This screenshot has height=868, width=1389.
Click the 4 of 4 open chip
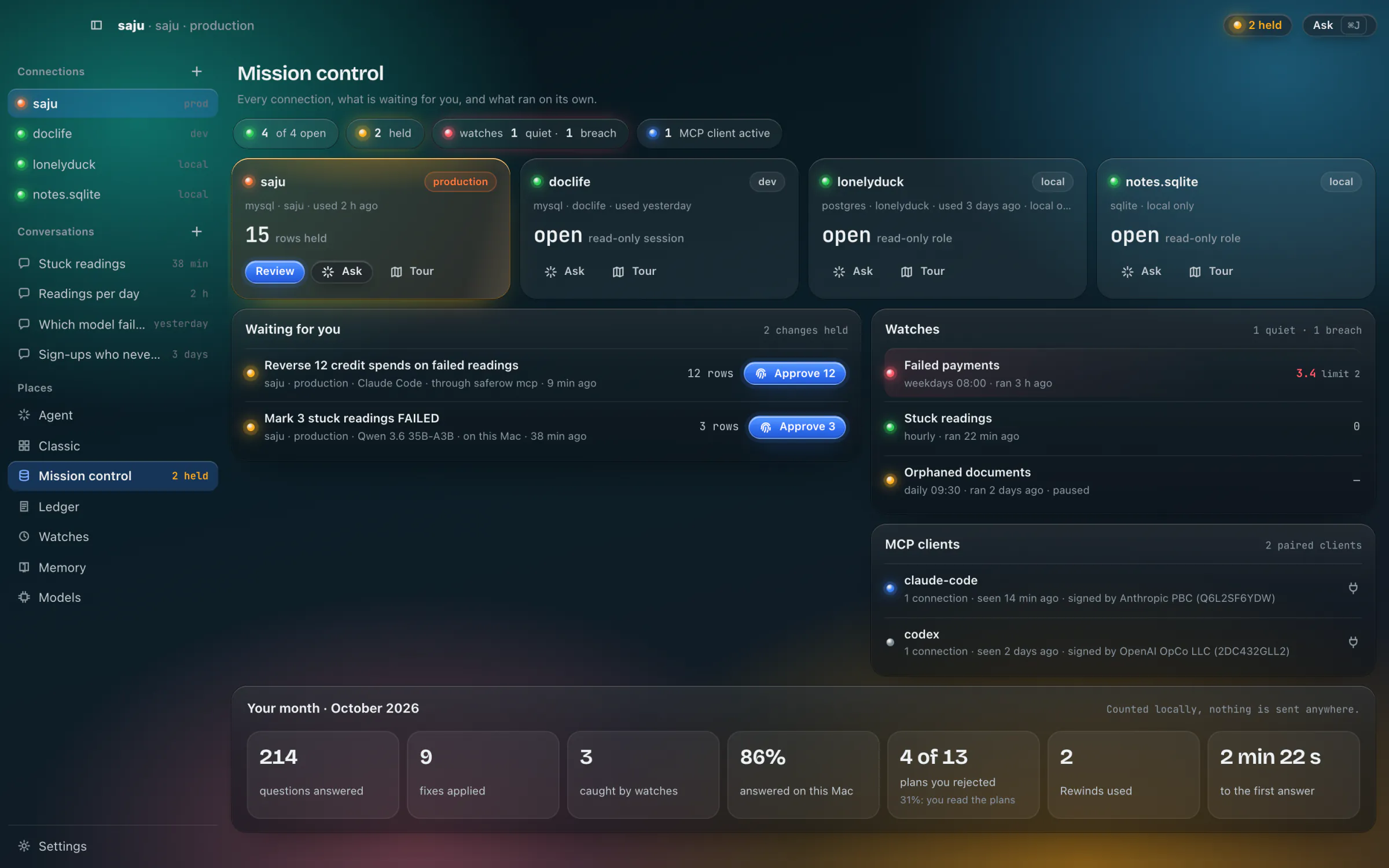(x=286, y=134)
